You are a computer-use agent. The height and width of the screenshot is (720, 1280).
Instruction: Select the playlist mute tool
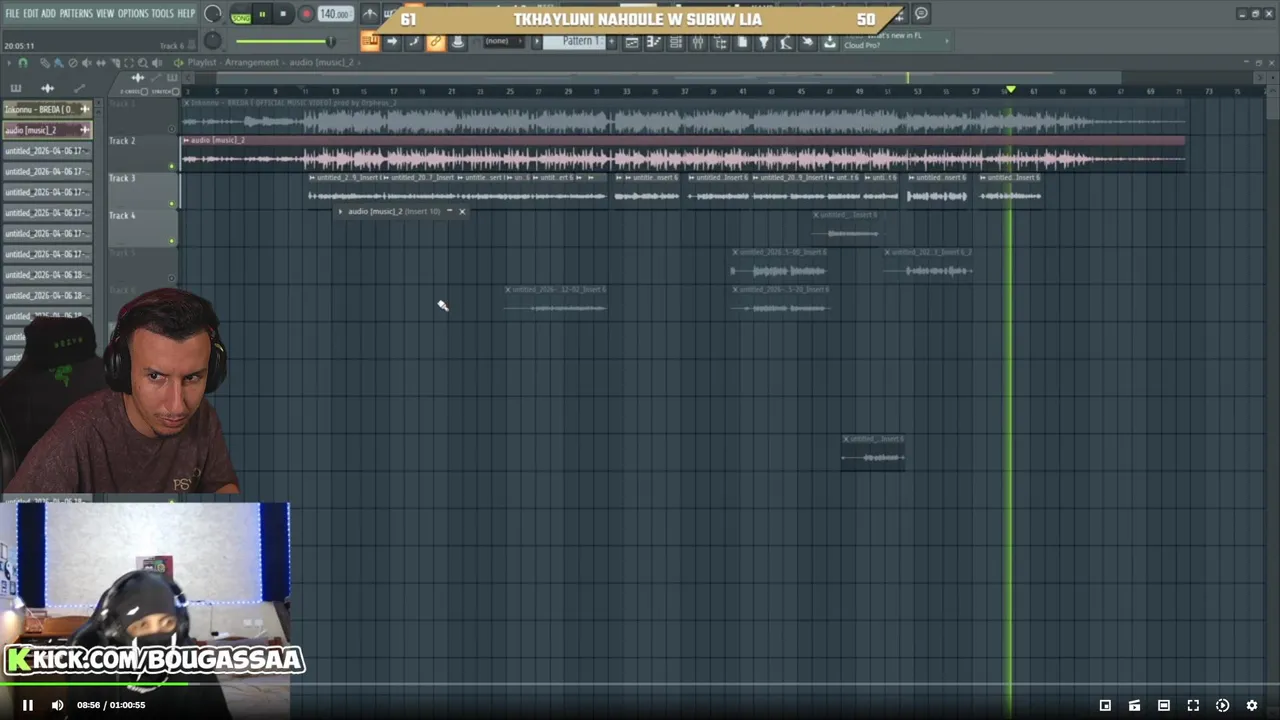86,62
